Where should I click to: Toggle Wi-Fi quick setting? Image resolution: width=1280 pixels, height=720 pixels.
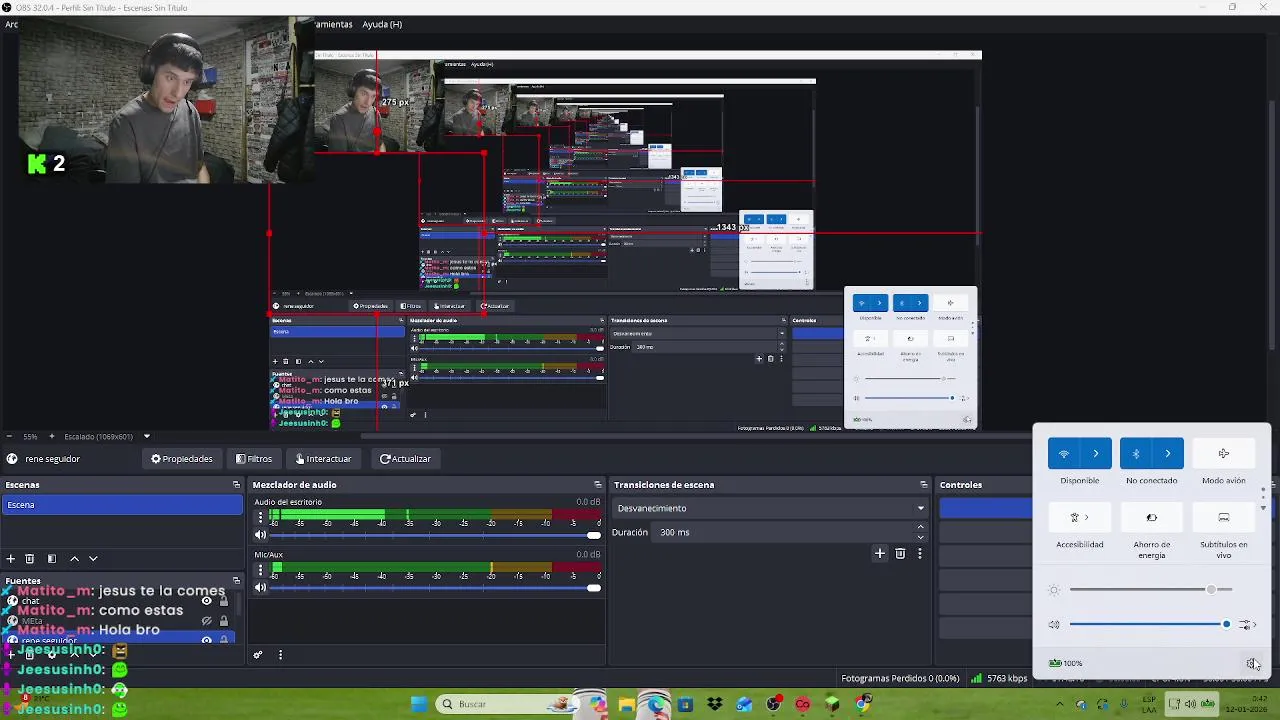(x=1064, y=454)
